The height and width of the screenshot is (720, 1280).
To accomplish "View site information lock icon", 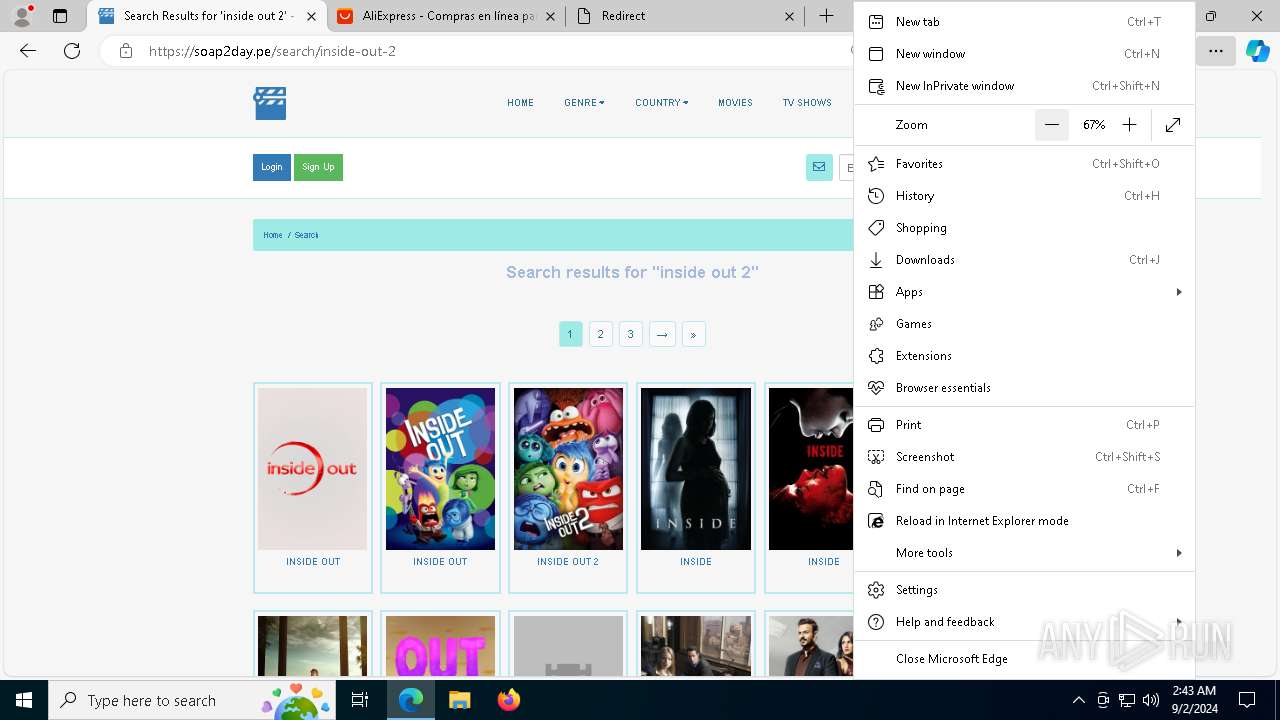I will click(x=126, y=51).
